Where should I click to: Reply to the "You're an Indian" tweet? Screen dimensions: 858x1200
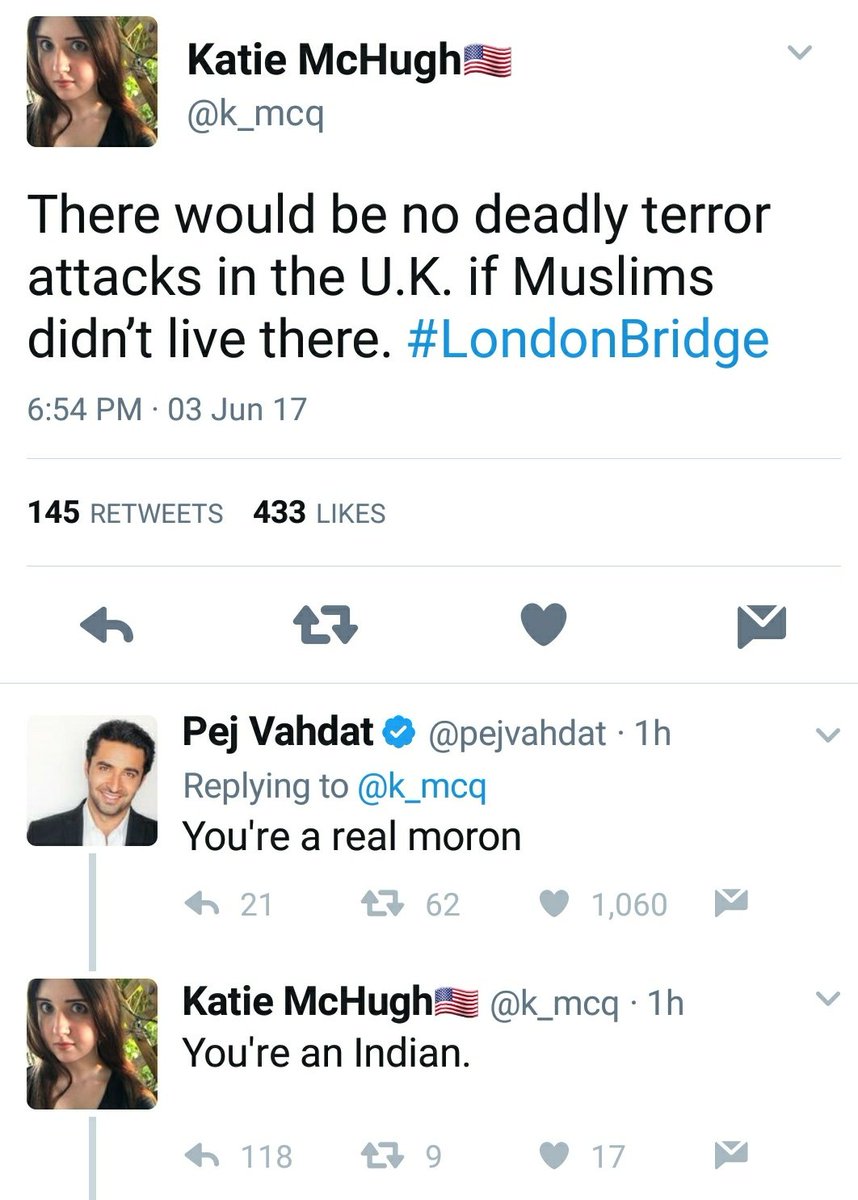203,1156
